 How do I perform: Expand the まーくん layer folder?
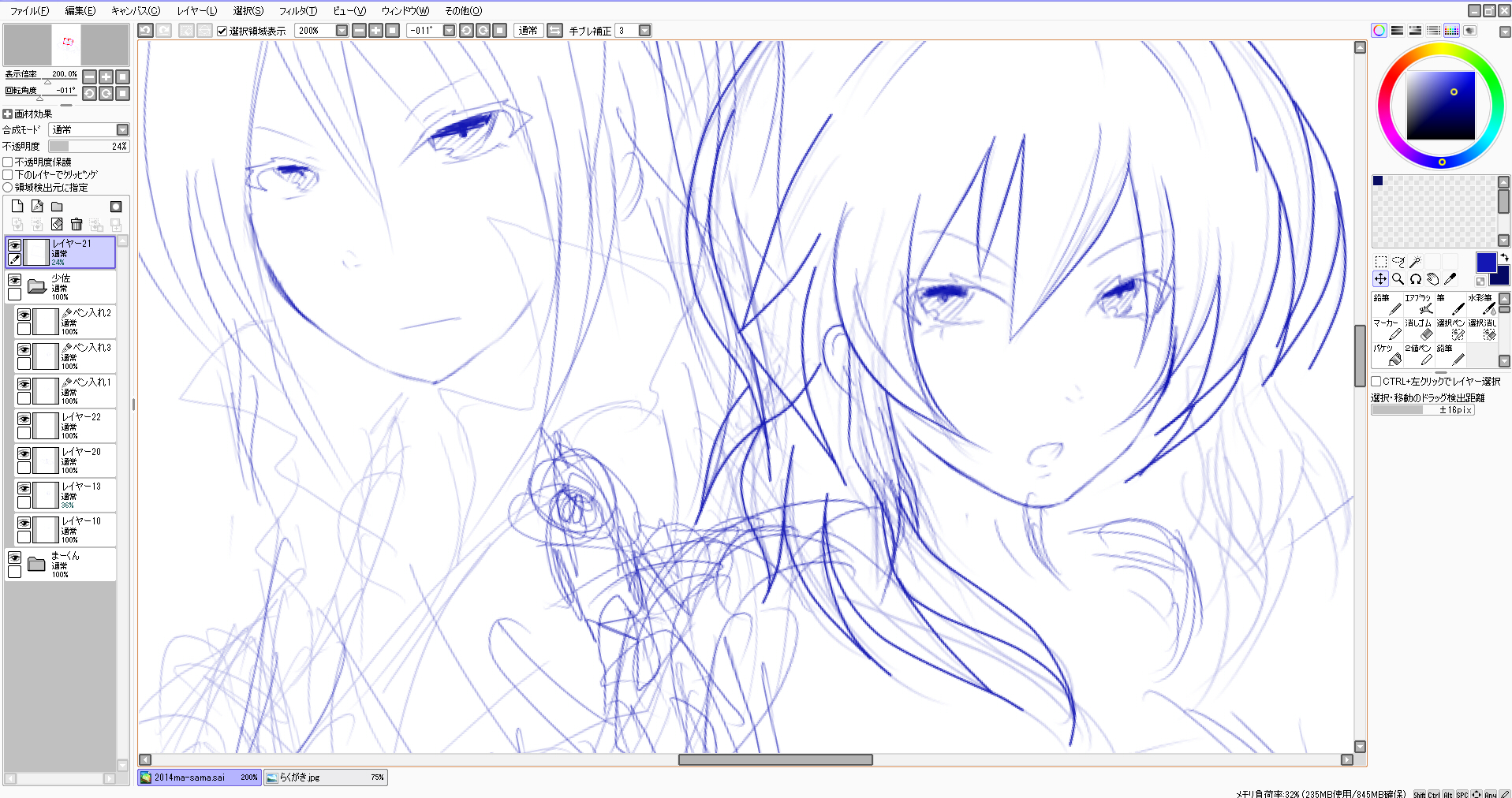36,563
